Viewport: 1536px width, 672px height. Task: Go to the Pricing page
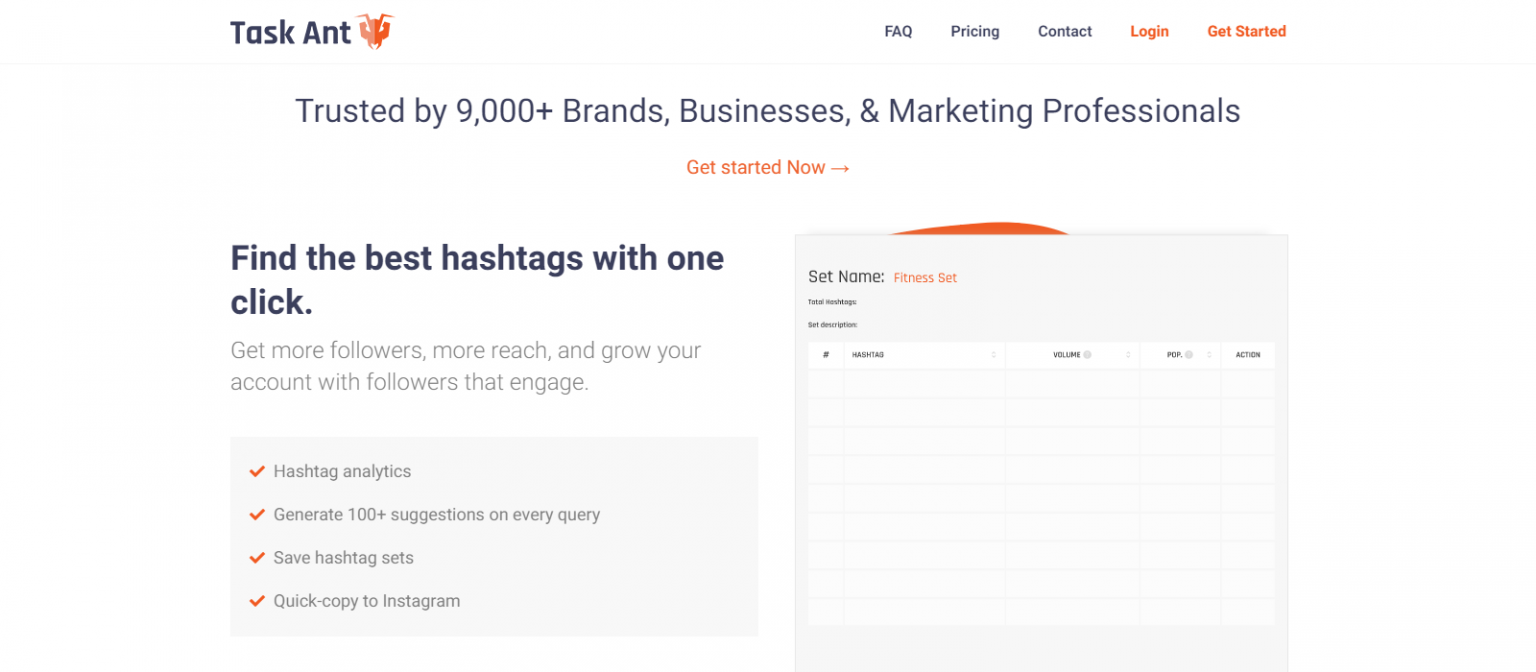[975, 31]
